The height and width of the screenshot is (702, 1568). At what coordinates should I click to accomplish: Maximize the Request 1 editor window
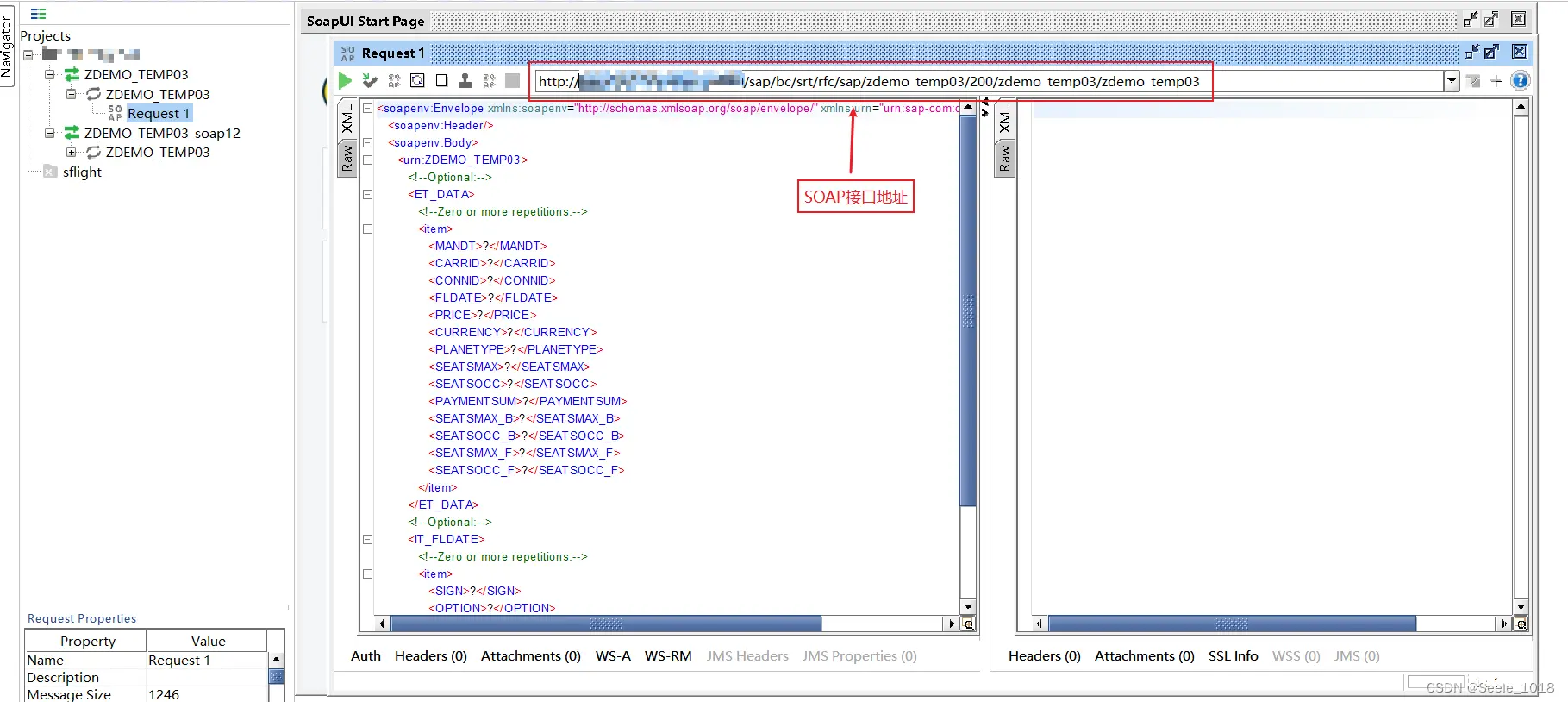pos(1491,53)
